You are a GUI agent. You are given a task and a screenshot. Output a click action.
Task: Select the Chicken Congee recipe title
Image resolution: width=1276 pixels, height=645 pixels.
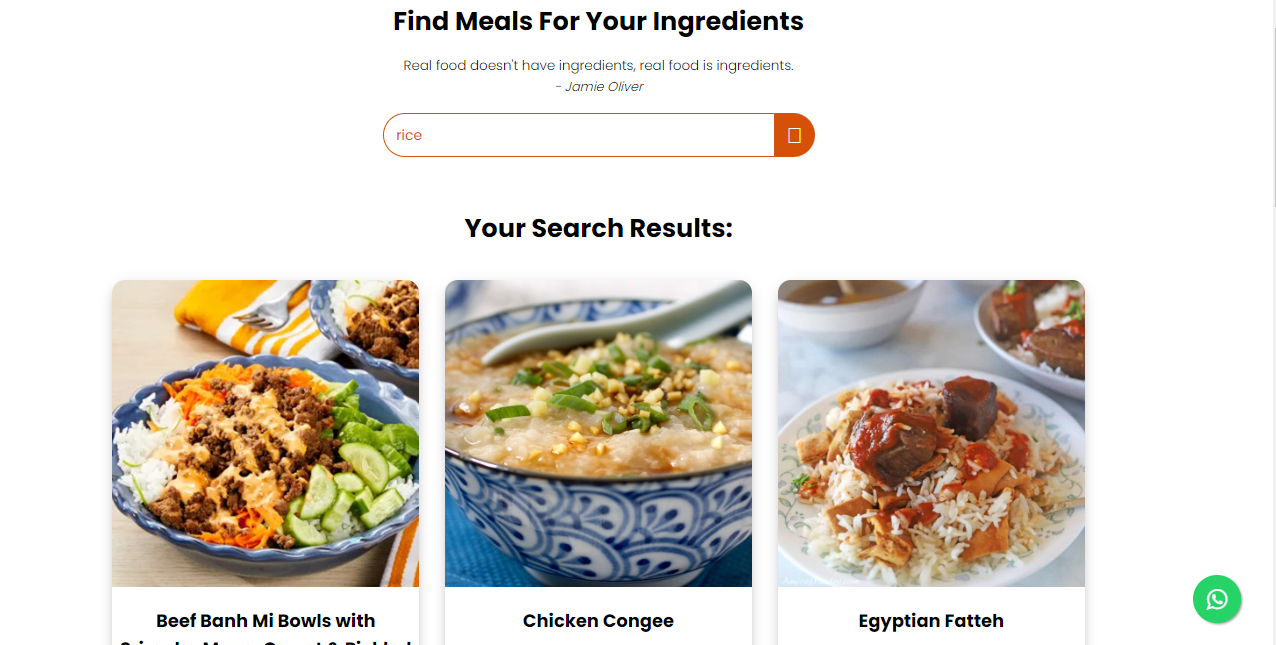coord(598,621)
